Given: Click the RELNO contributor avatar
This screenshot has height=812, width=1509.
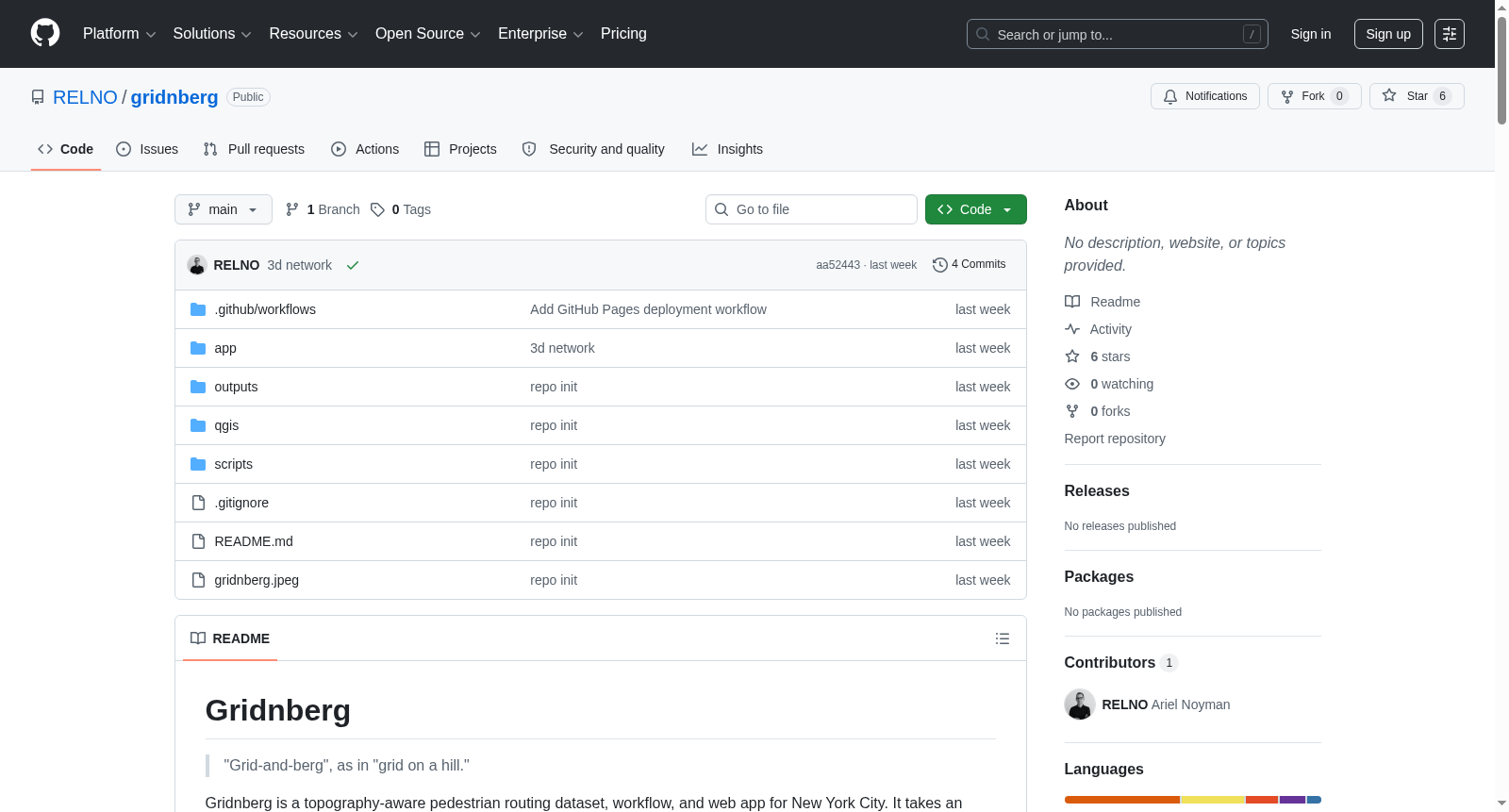Looking at the screenshot, I should [1080, 704].
